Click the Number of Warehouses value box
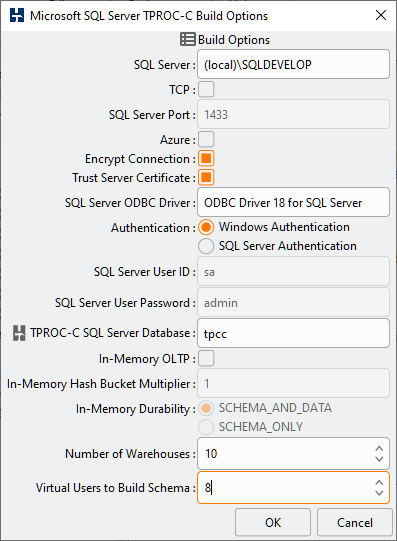Image resolution: width=397 pixels, height=541 pixels. tap(293, 454)
